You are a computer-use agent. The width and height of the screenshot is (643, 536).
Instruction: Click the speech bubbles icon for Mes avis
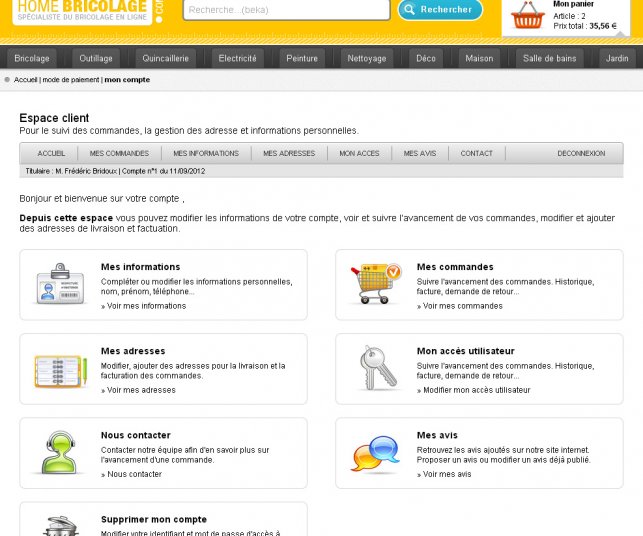pyautogui.click(x=375, y=453)
